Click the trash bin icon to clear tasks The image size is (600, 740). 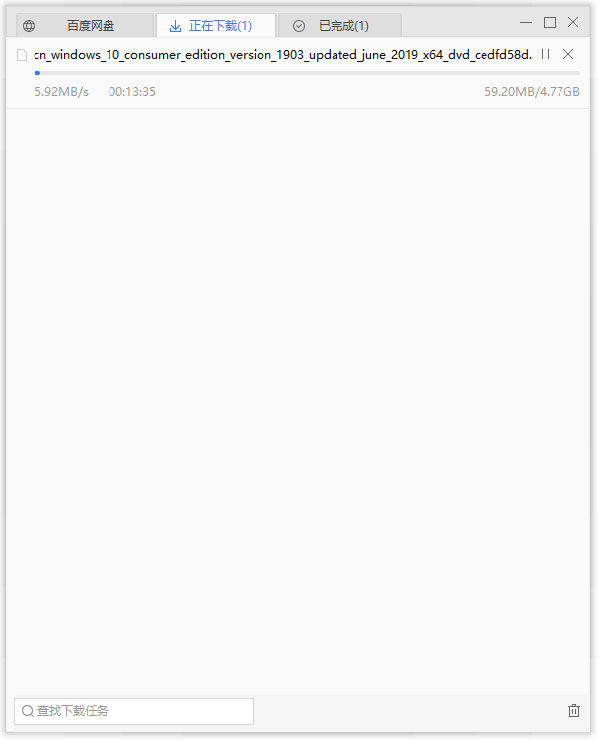574,710
